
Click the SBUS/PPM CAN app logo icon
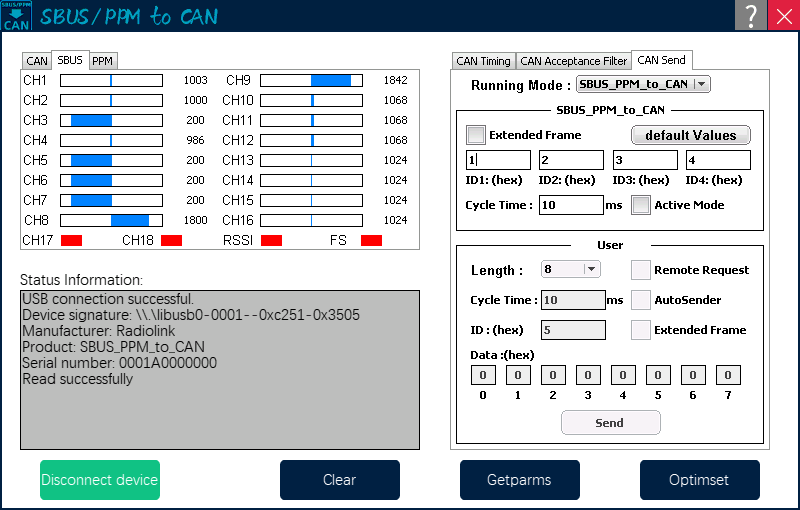(x=16, y=15)
